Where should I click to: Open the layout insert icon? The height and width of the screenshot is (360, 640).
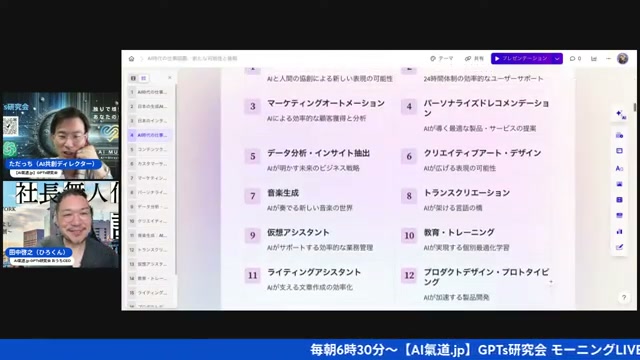coord(619,151)
